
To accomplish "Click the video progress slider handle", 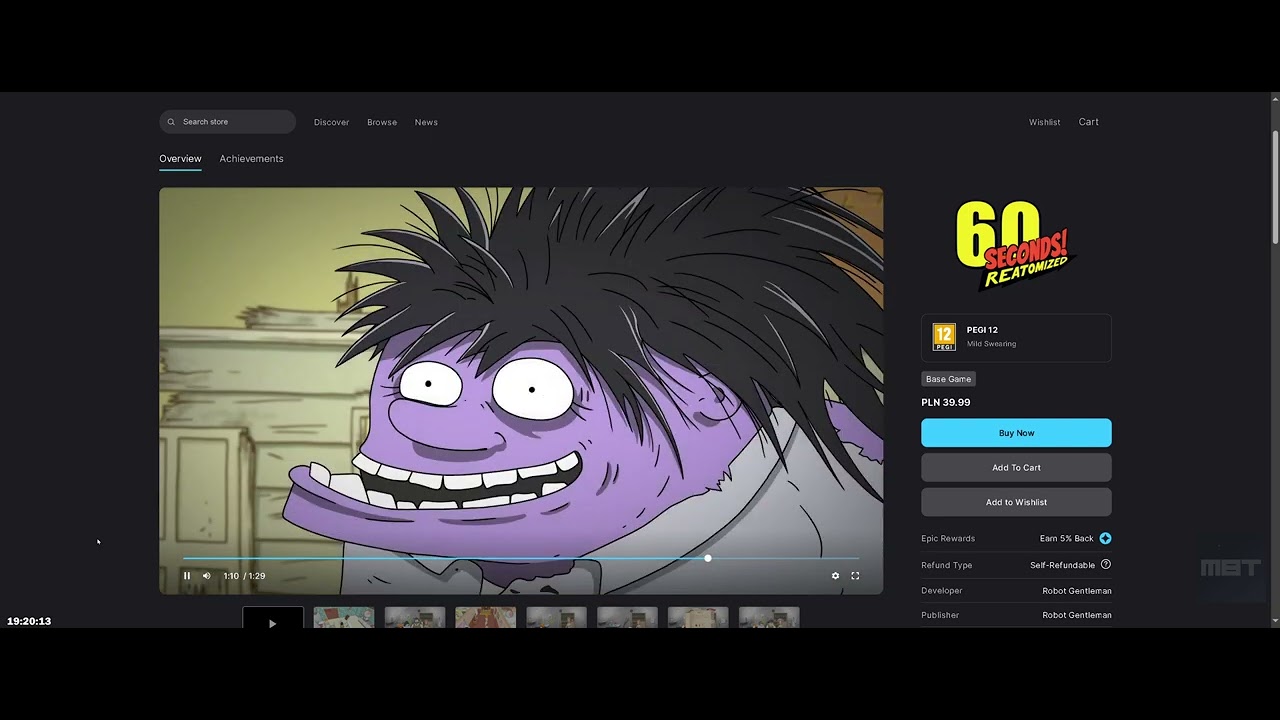I will (708, 558).
